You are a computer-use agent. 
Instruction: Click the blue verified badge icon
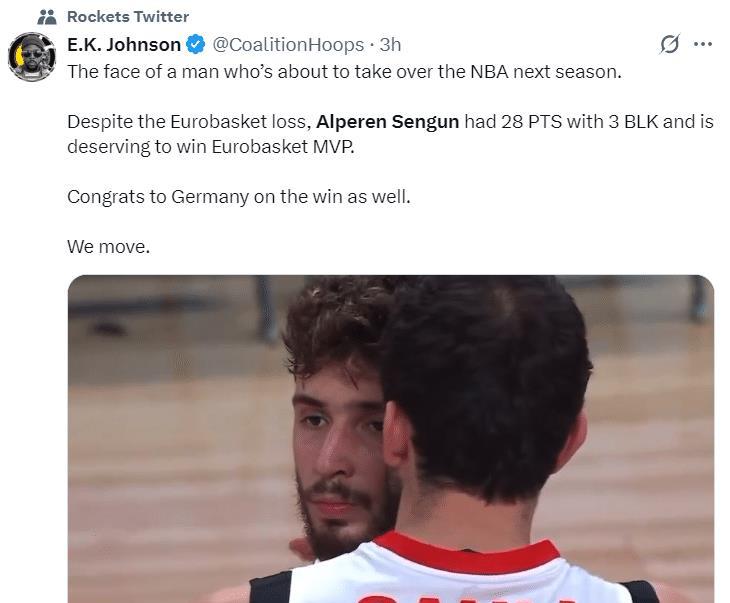click(196, 45)
